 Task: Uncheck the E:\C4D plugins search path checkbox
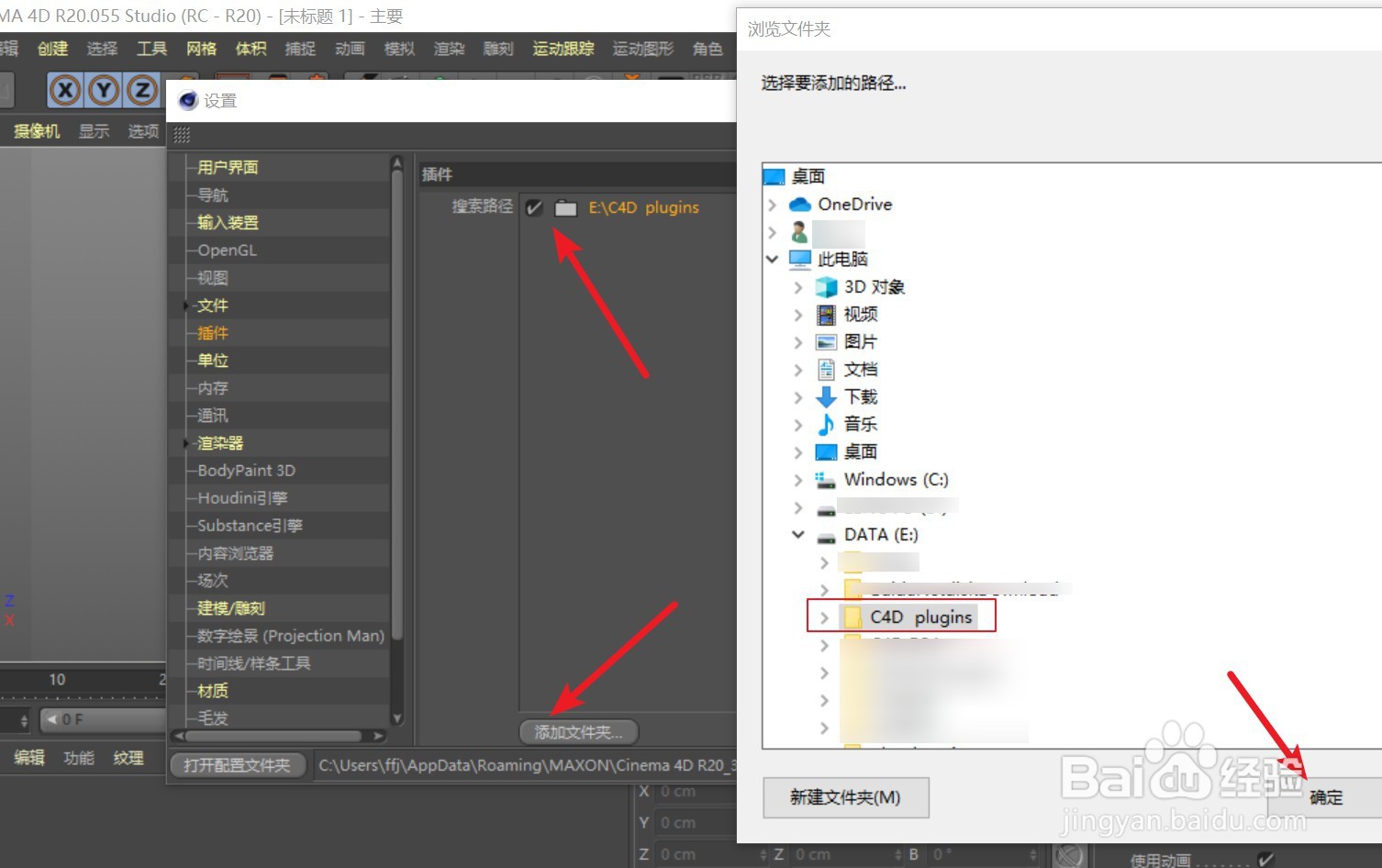coord(534,208)
